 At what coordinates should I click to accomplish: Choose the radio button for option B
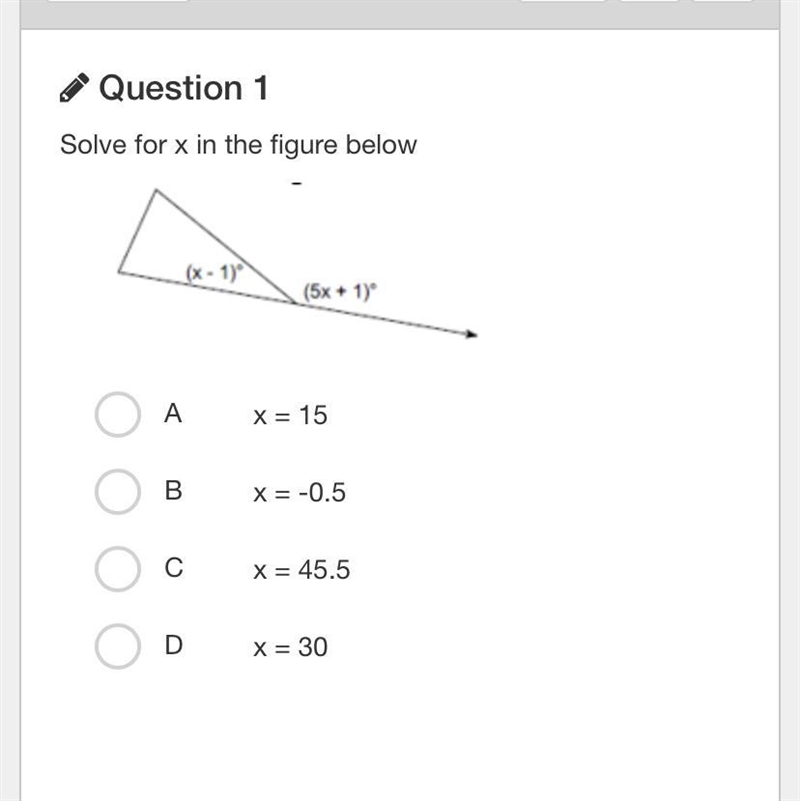(x=117, y=491)
